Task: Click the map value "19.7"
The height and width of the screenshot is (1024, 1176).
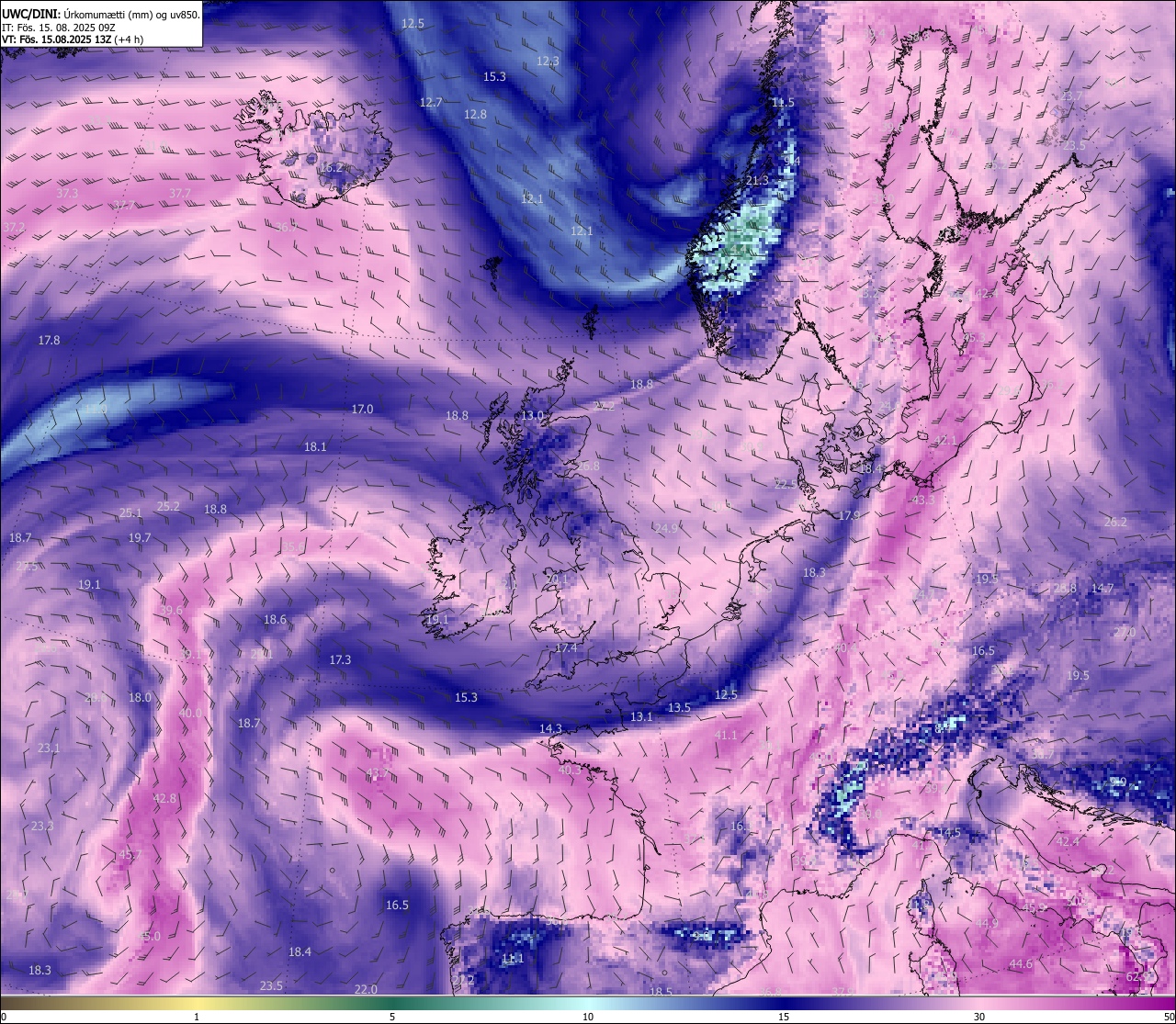Action: point(140,538)
